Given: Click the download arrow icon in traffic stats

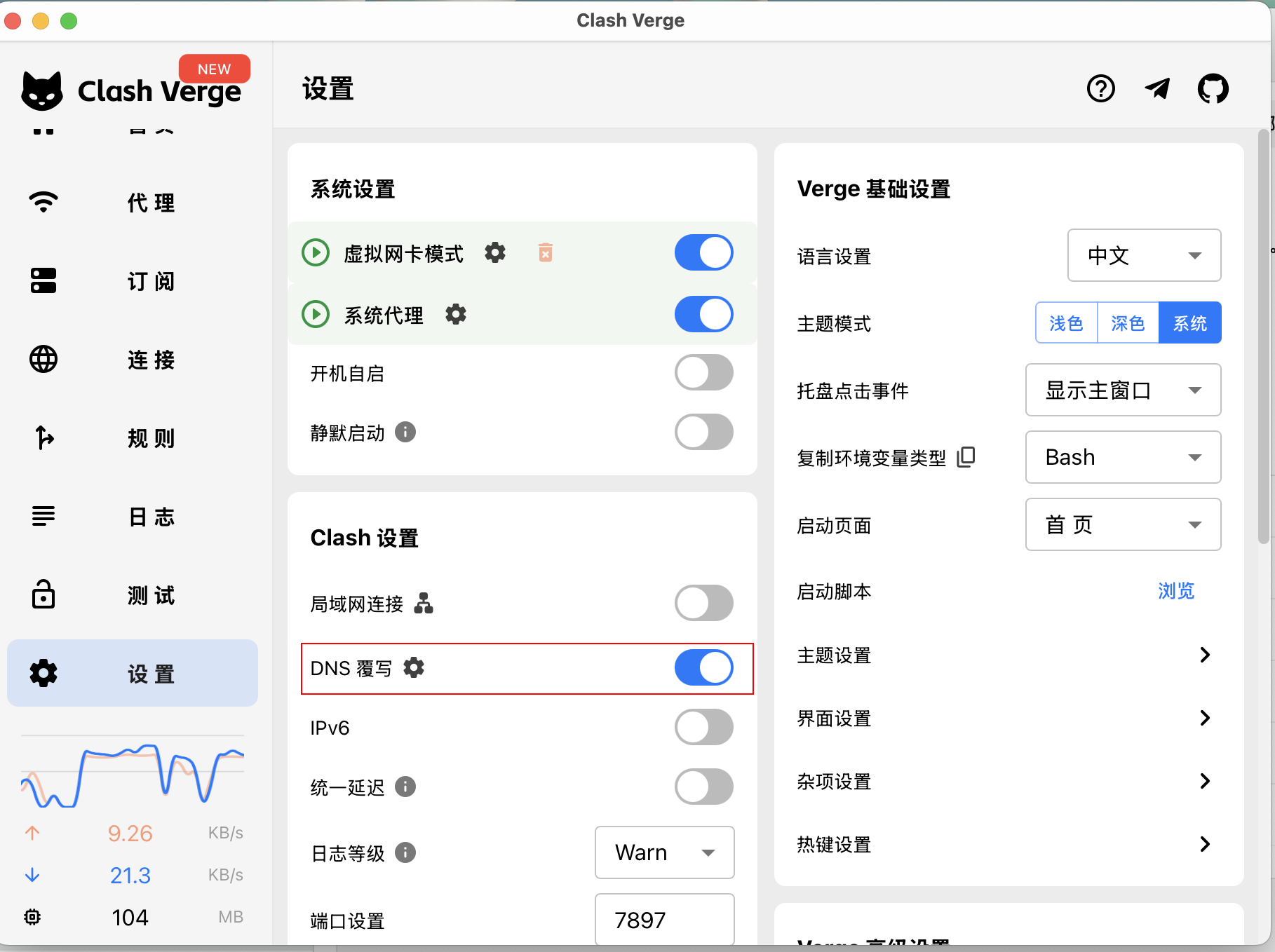Looking at the screenshot, I should (32, 875).
